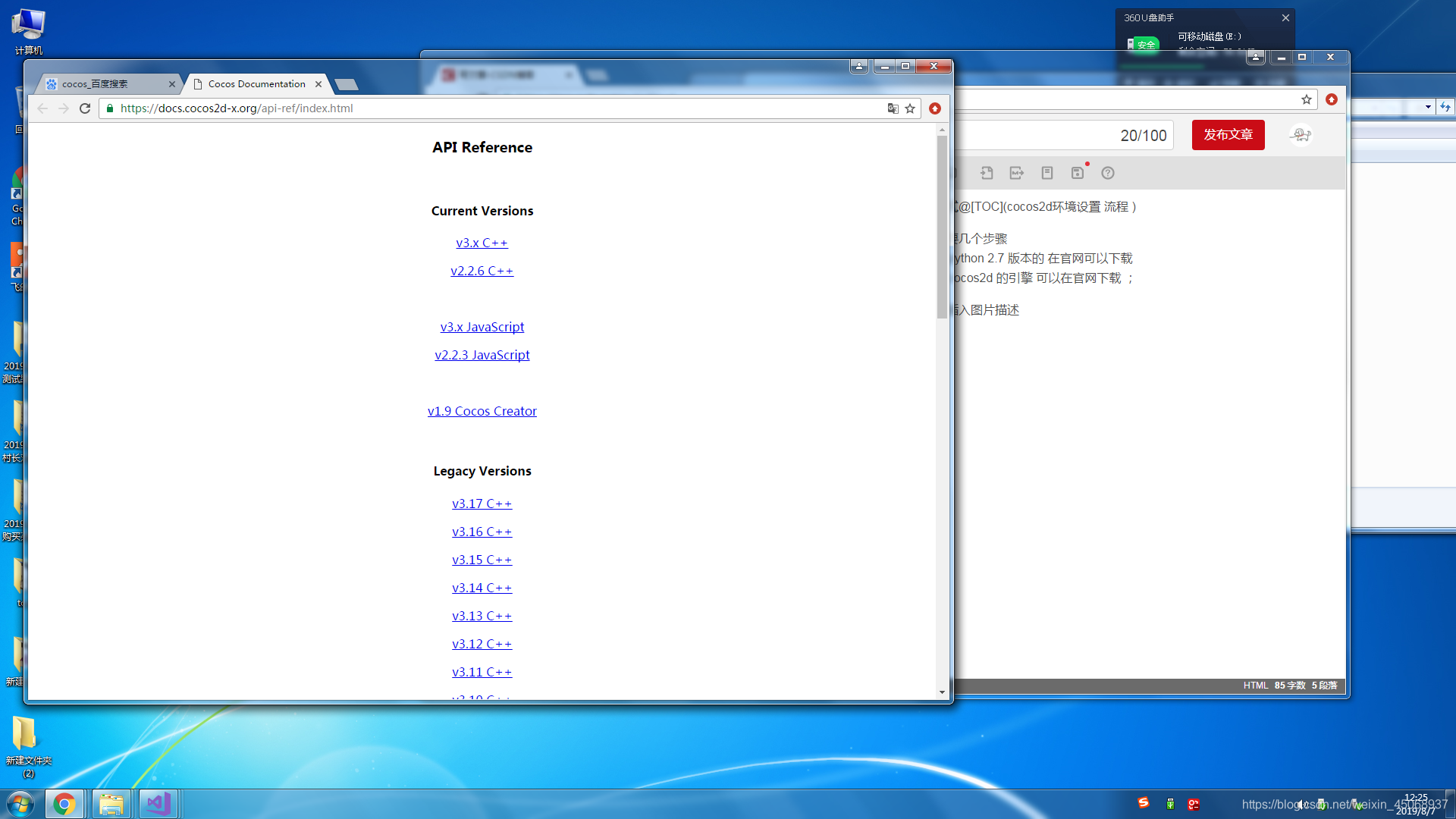
Task: Select the Cocos Documentation tab
Action: [x=256, y=84]
